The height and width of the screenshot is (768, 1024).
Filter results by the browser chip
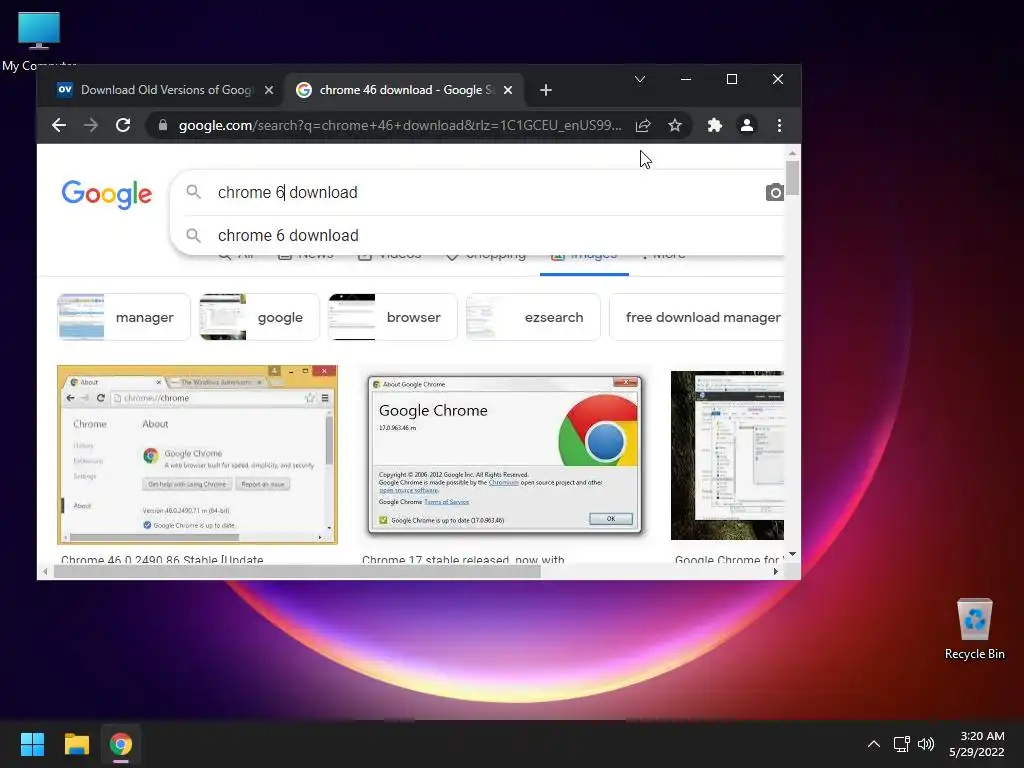pos(392,317)
